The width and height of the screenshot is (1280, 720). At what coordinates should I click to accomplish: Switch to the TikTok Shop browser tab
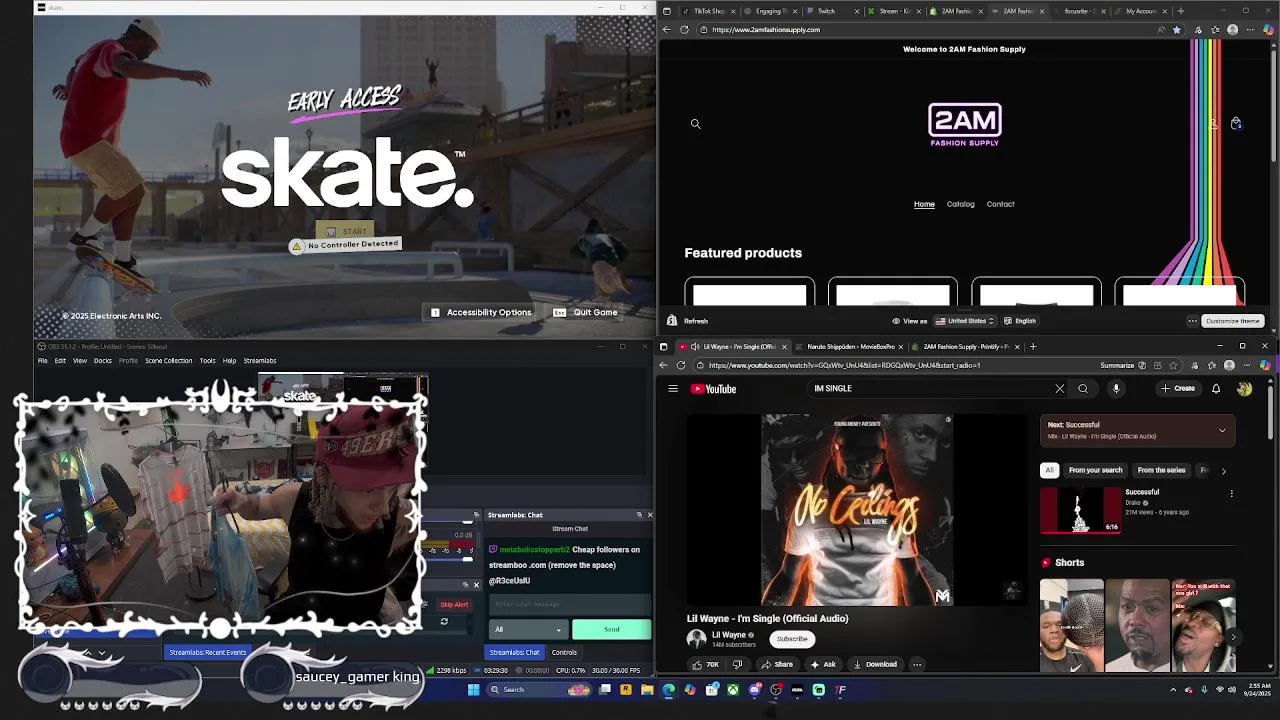(707, 11)
